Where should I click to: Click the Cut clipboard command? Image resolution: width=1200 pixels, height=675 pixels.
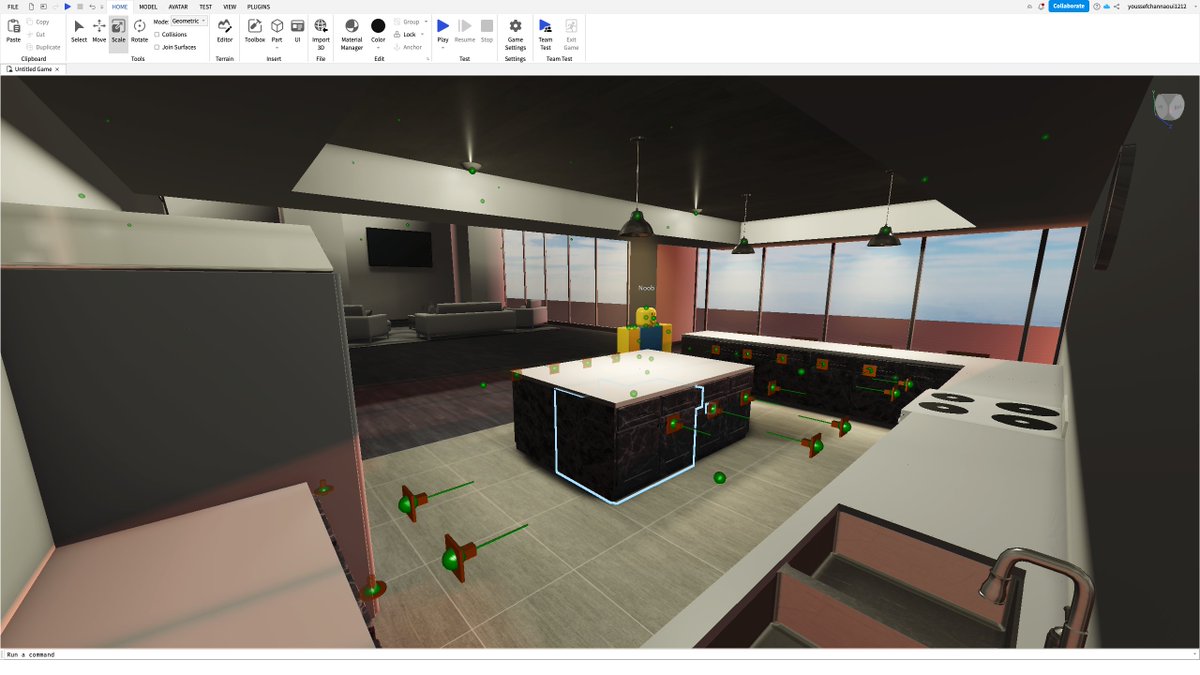click(x=36, y=34)
